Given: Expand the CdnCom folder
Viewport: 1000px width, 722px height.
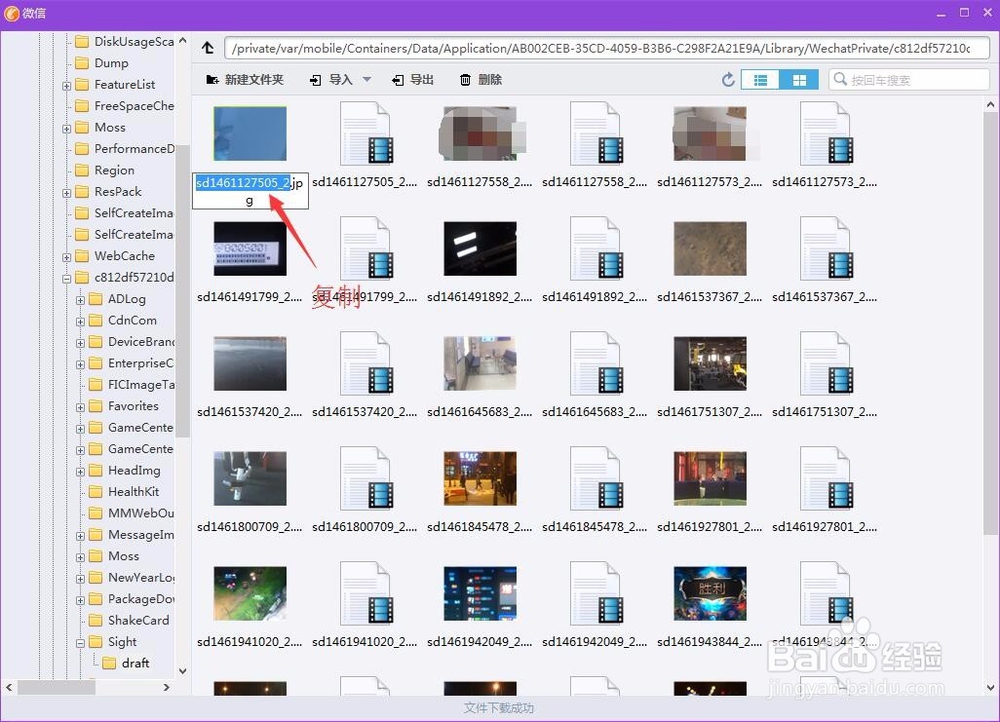Looking at the screenshot, I should coord(80,321).
